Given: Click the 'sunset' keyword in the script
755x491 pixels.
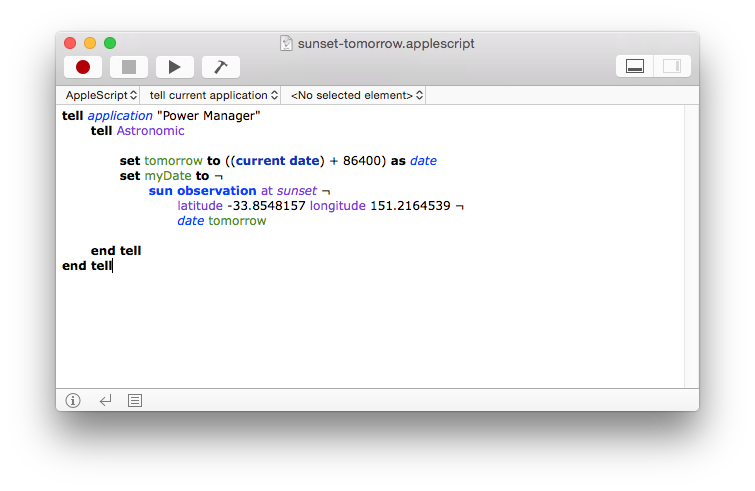Looking at the screenshot, I should (x=297, y=191).
